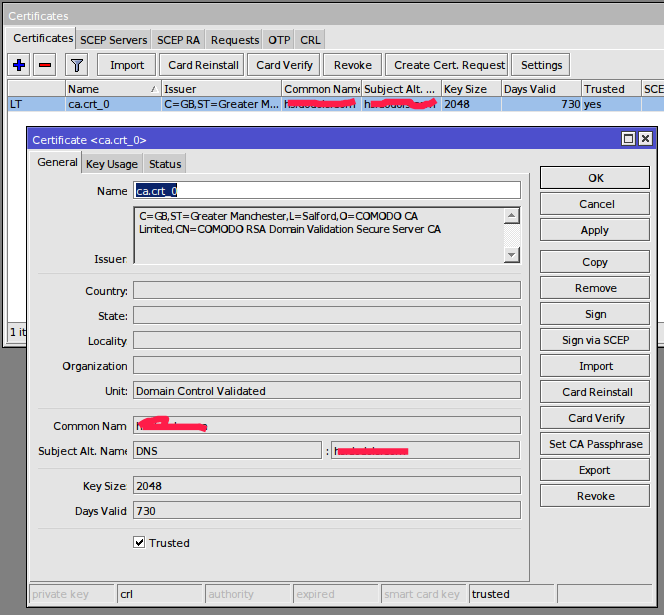Click the Copy button

pyautogui.click(x=595, y=262)
